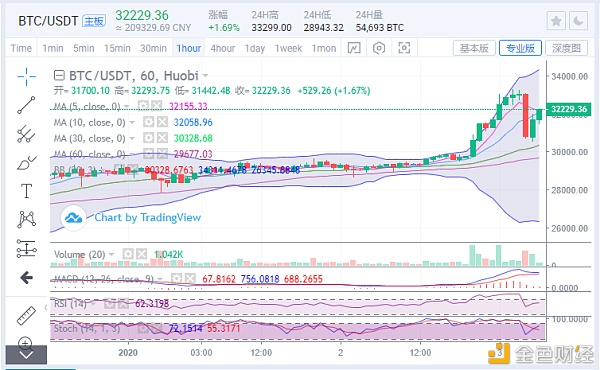Expand Volume (20) dropdown arrow
The image size is (600, 370).
pos(111,254)
